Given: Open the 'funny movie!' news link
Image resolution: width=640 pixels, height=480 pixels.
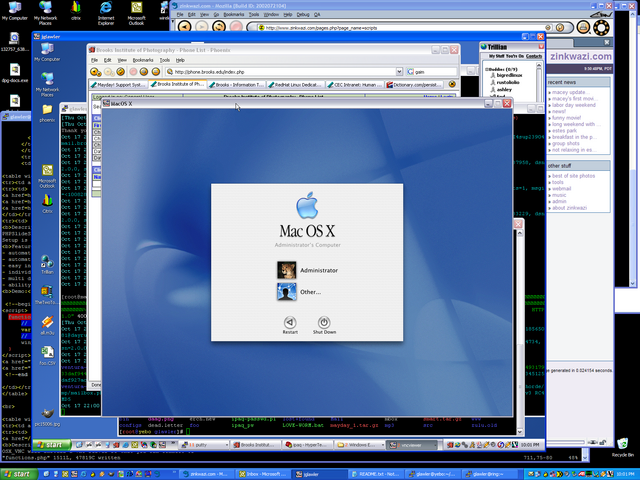Looking at the screenshot, I should [x=566, y=118].
